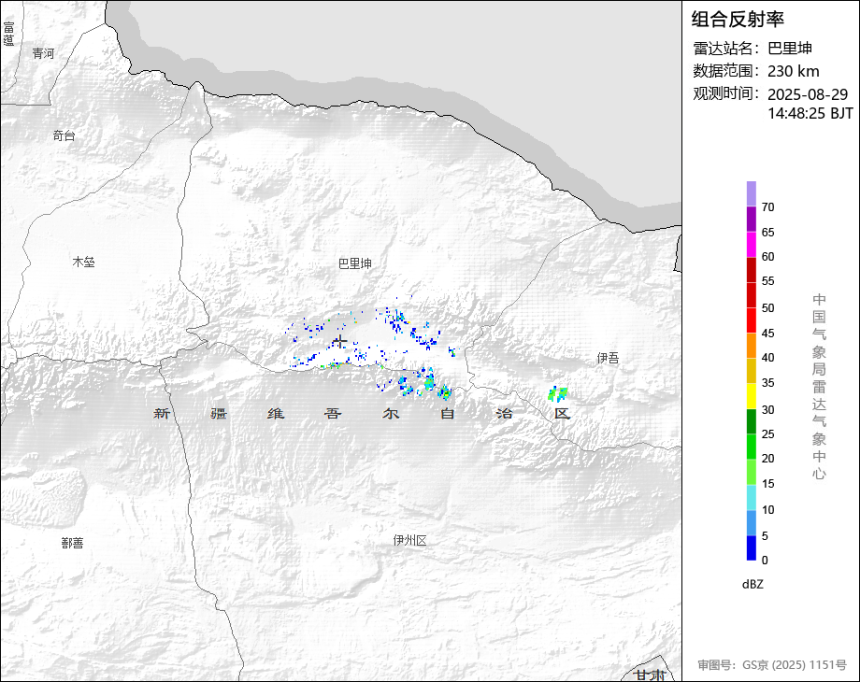Image resolution: width=860 pixels, height=682 pixels.
Task: Pick the light blue 5–10 dBZ swatch
Action: pyautogui.click(x=751, y=522)
